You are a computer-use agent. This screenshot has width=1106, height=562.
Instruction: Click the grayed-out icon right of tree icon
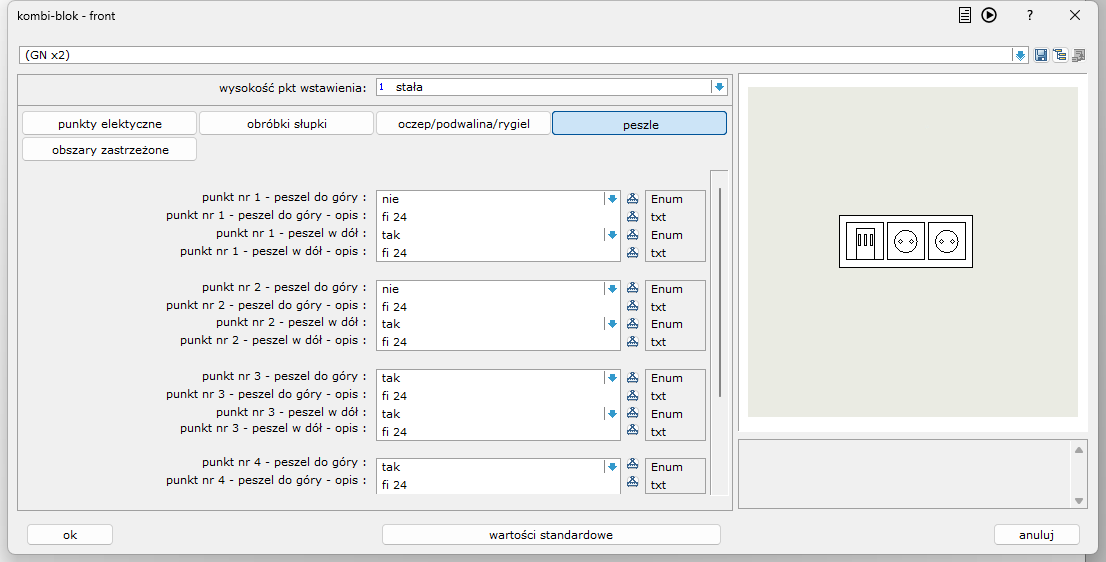pyautogui.click(x=1078, y=55)
